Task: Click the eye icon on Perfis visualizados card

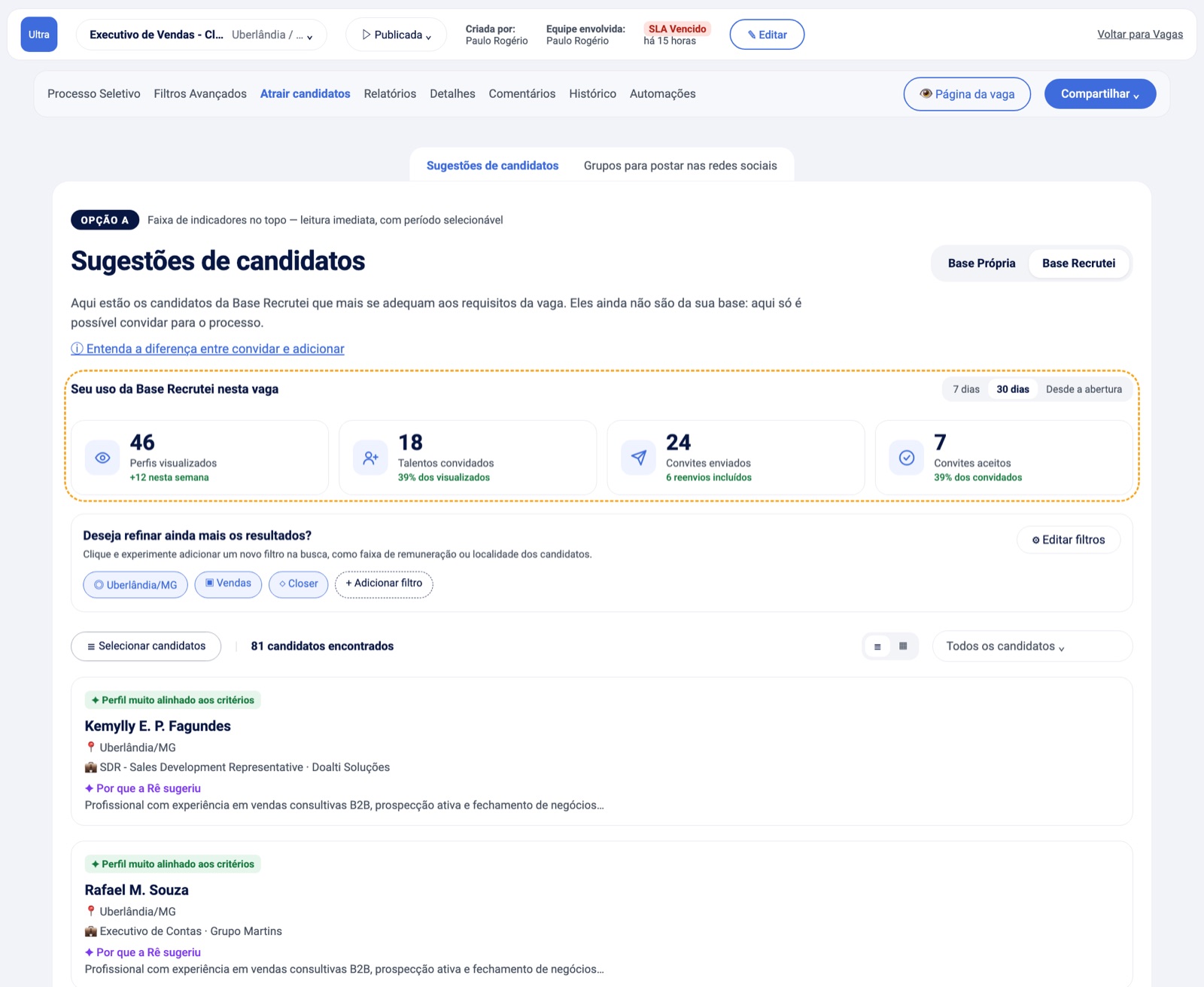Action: pyautogui.click(x=103, y=458)
